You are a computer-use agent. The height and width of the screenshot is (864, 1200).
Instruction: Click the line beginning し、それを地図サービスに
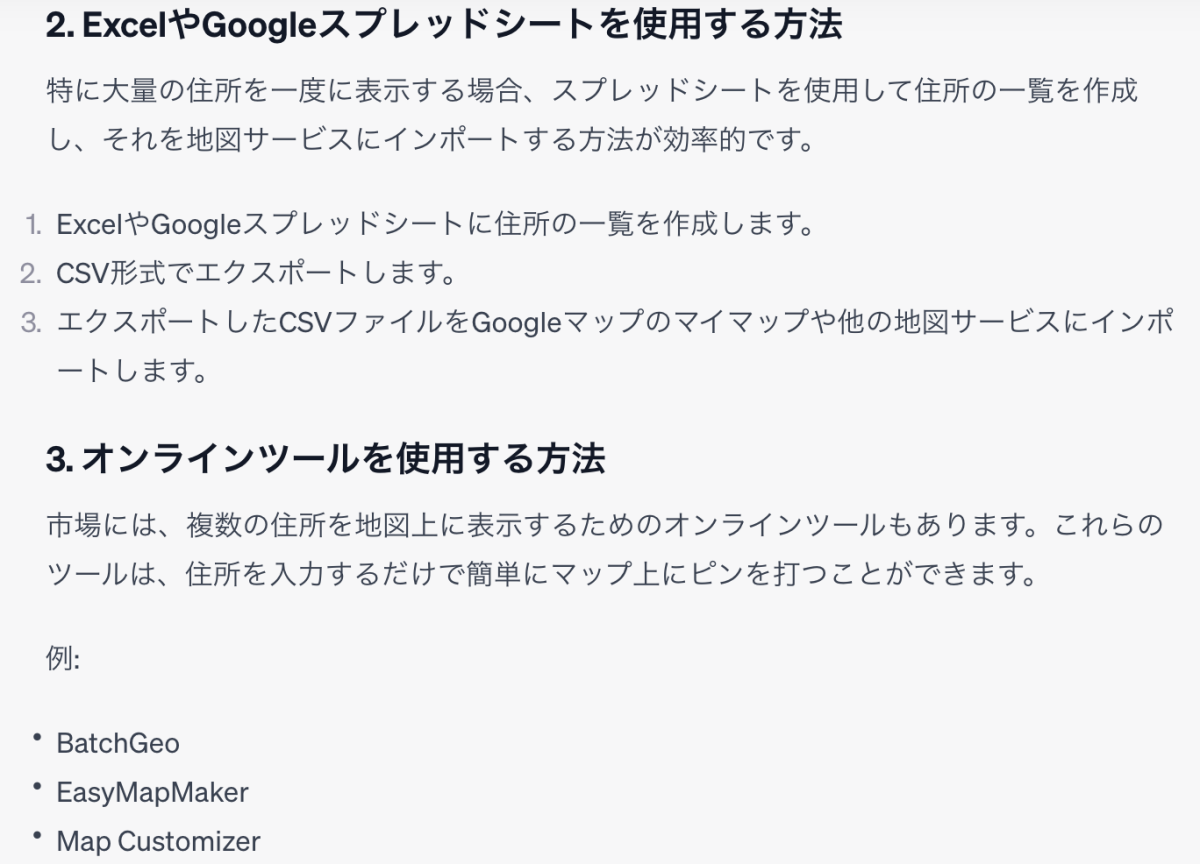point(430,140)
